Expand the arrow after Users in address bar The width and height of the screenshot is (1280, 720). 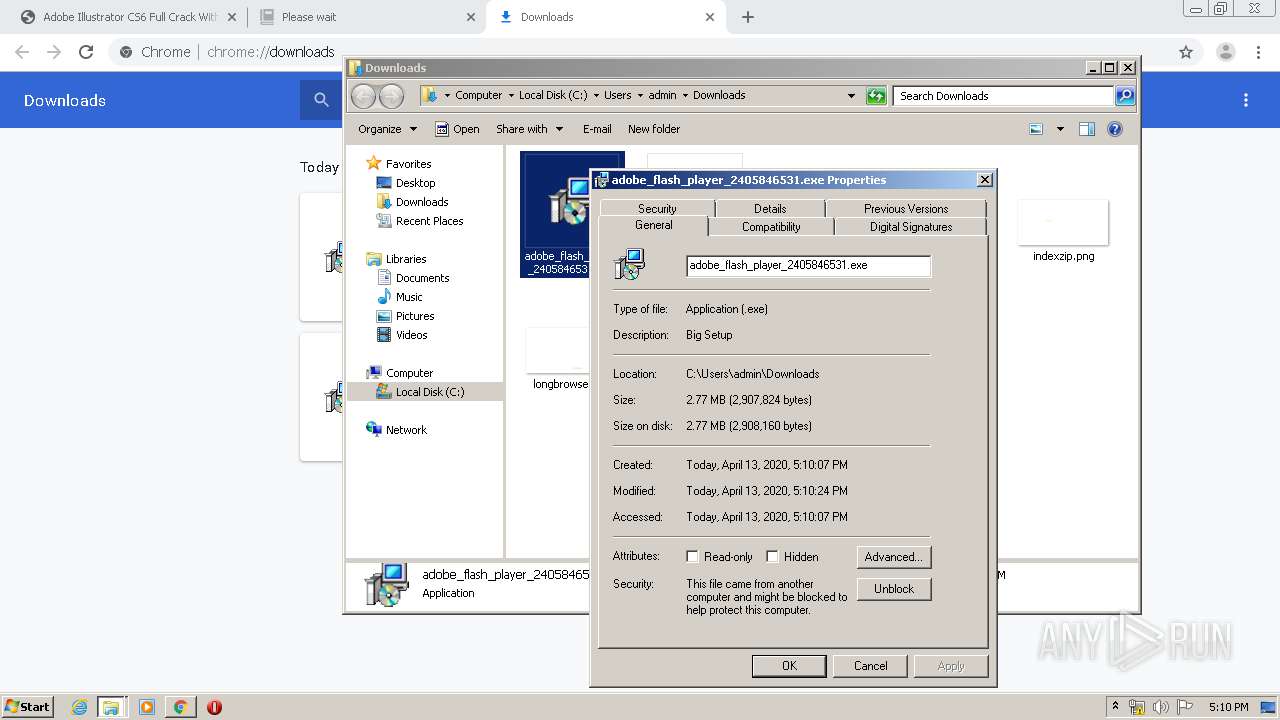click(640, 95)
